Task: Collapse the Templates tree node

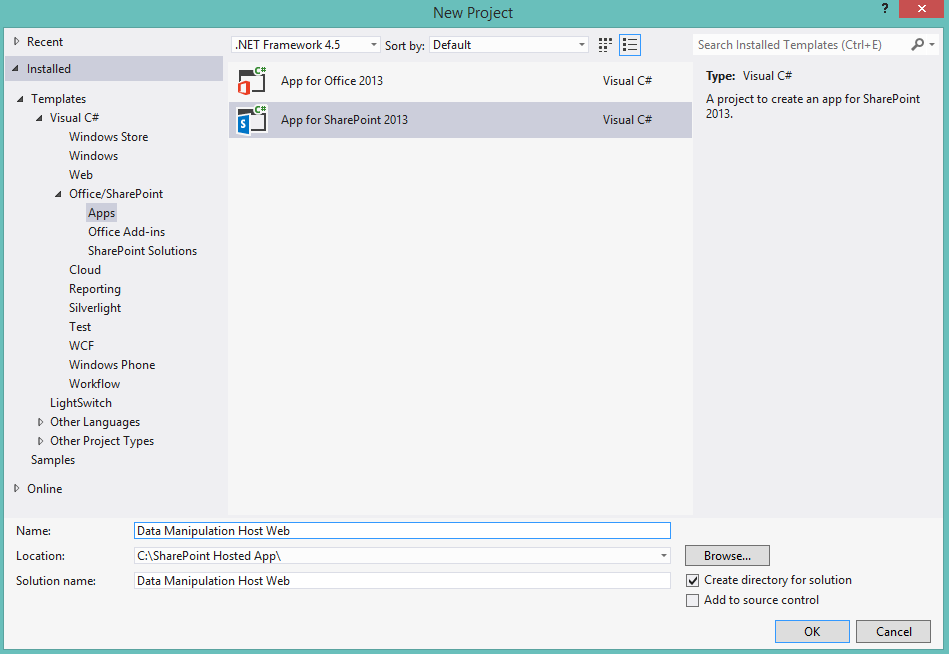Action: pyautogui.click(x=20, y=99)
